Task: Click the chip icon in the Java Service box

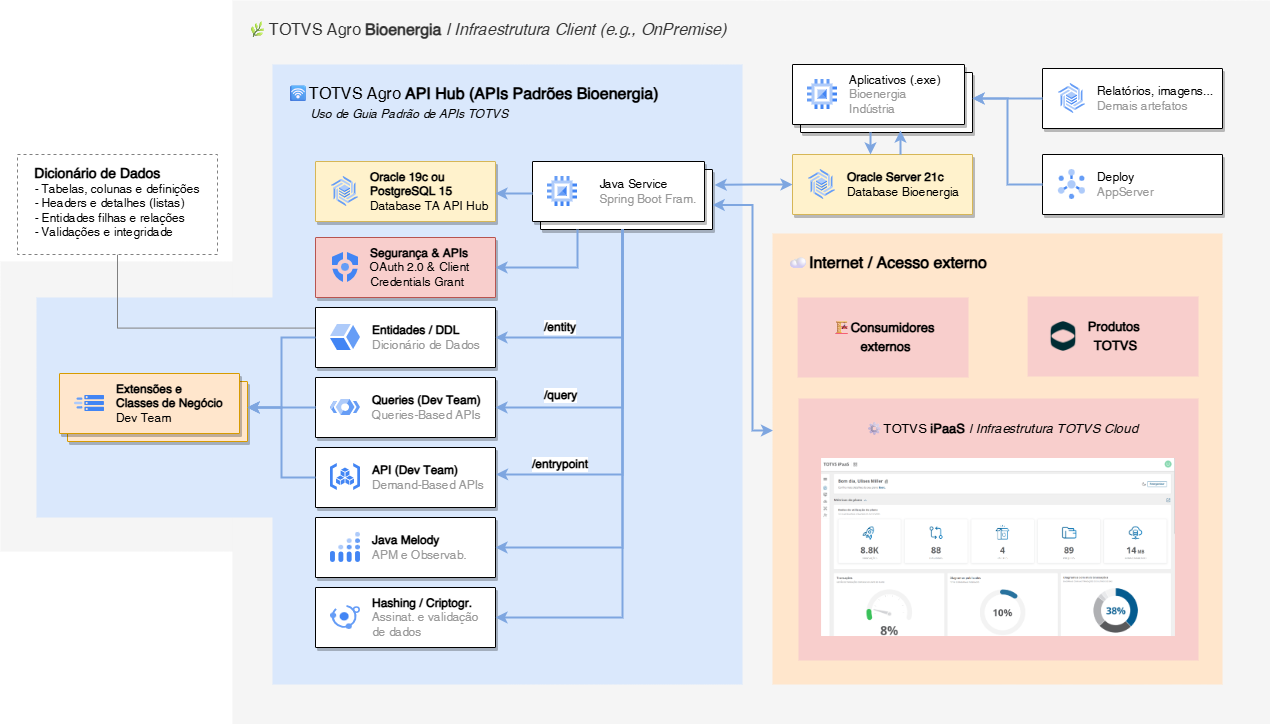Action: tap(563, 191)
